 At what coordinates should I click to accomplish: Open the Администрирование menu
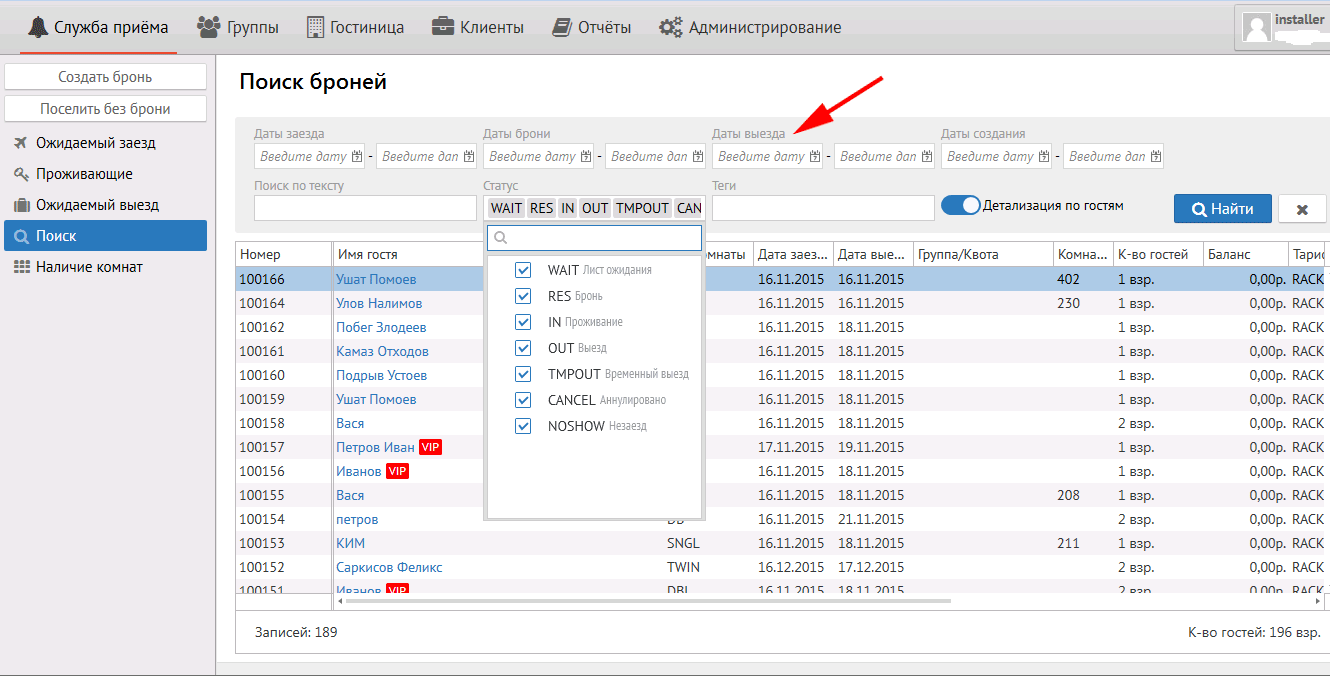(x=750, y=27)
